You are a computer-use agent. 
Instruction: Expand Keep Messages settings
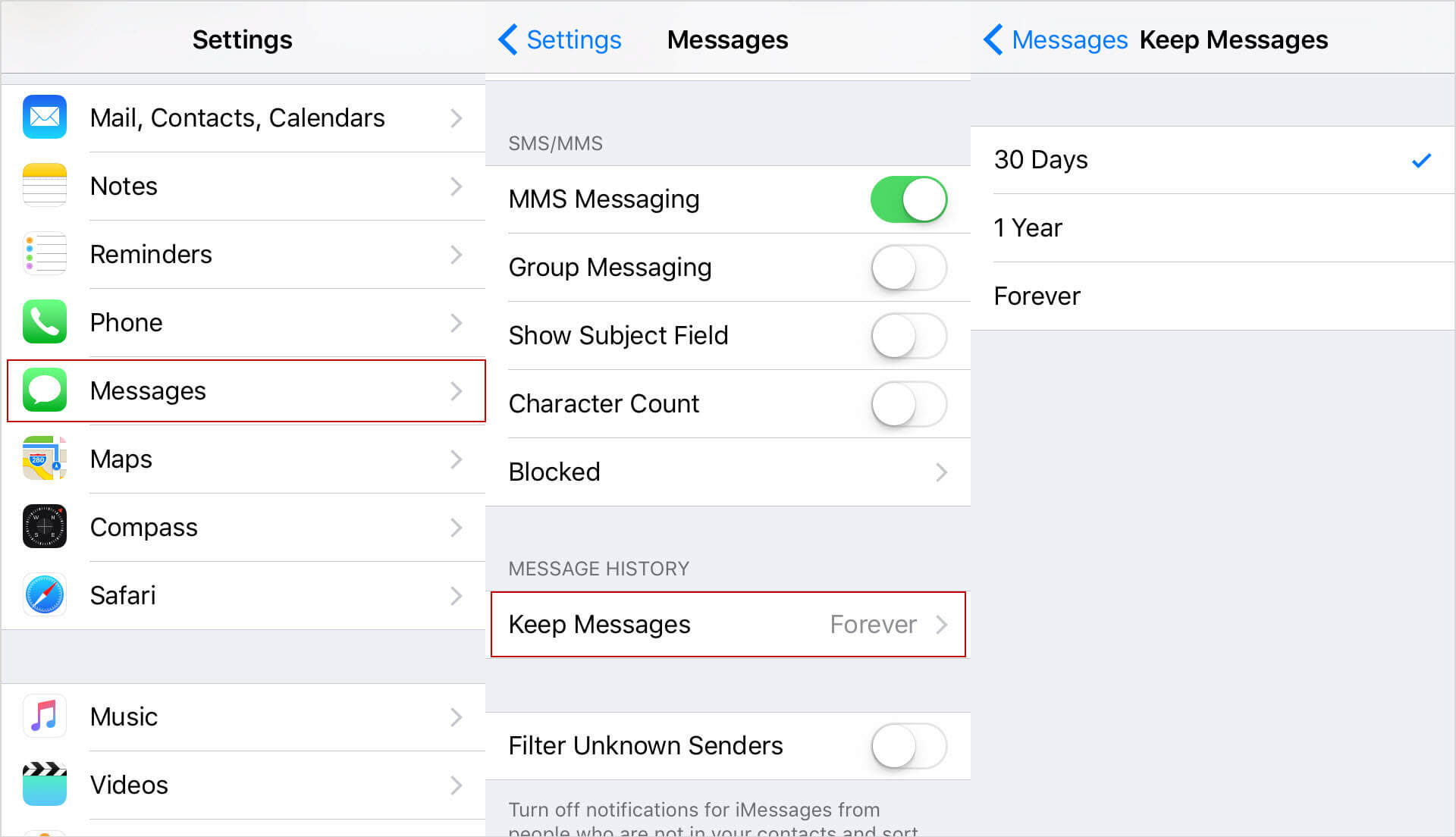pos(729,623)
